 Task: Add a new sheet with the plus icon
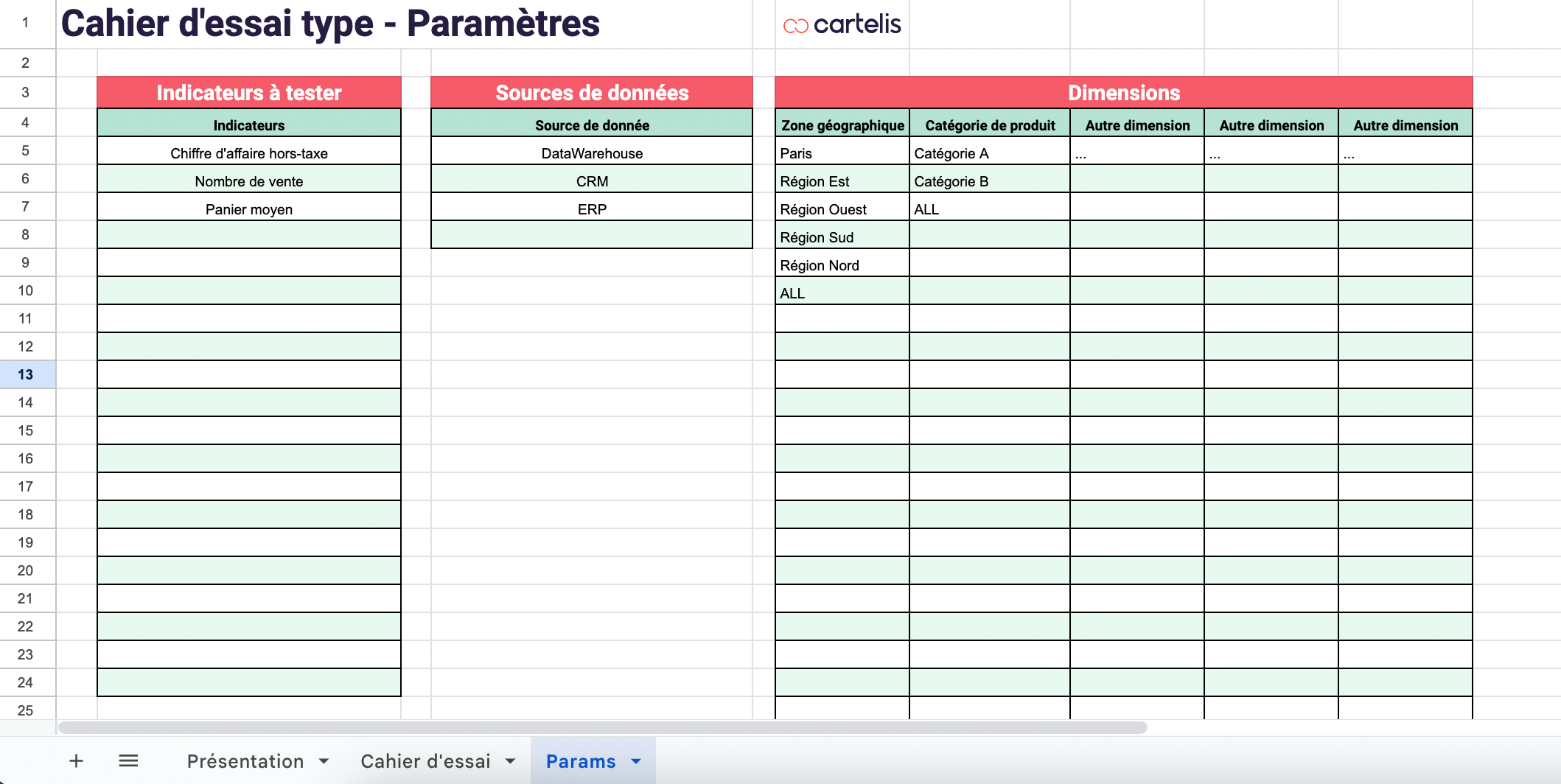(76, 760)
